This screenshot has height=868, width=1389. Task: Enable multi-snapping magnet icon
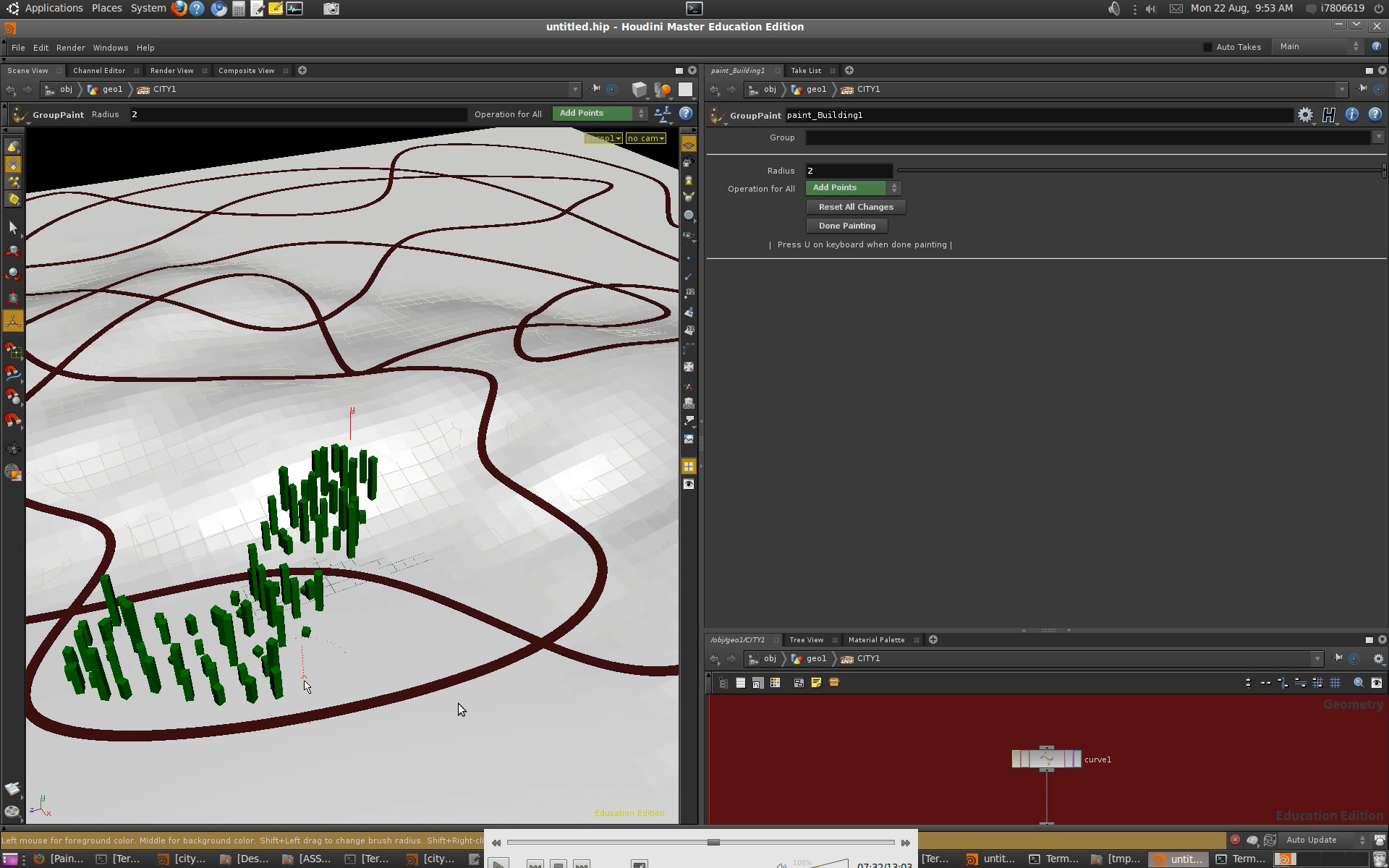[13, 420]
